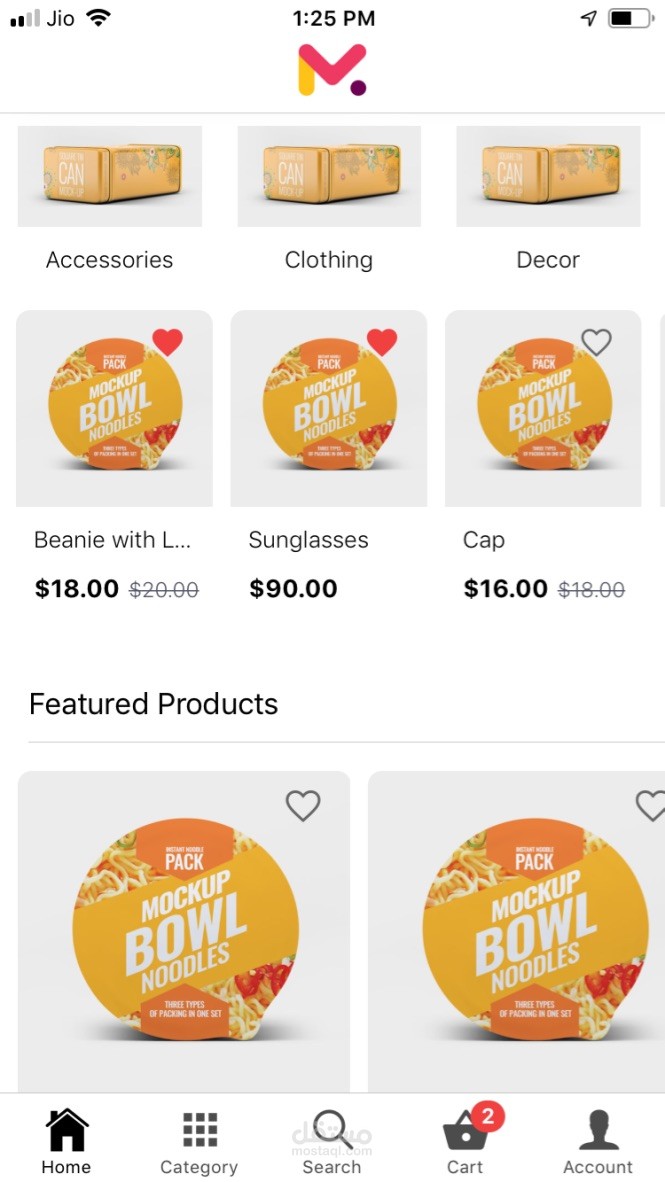The width and height of the screenshot is (665, 1182).
Task: Open the Accessories category image
Action: (110, 176)
